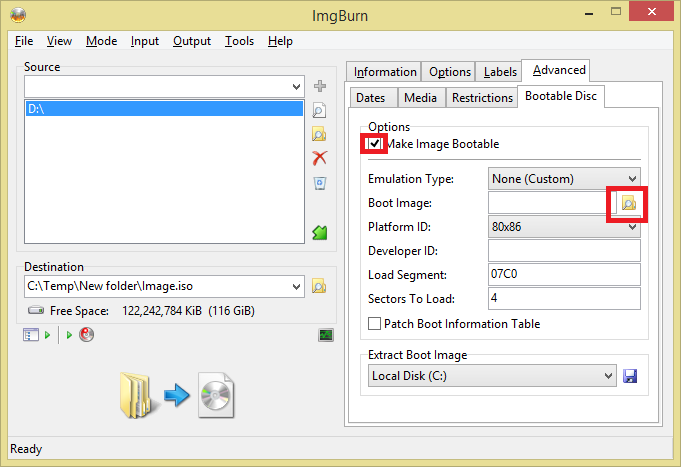
Task: Open the Input menu
Action: pos(145,41)
